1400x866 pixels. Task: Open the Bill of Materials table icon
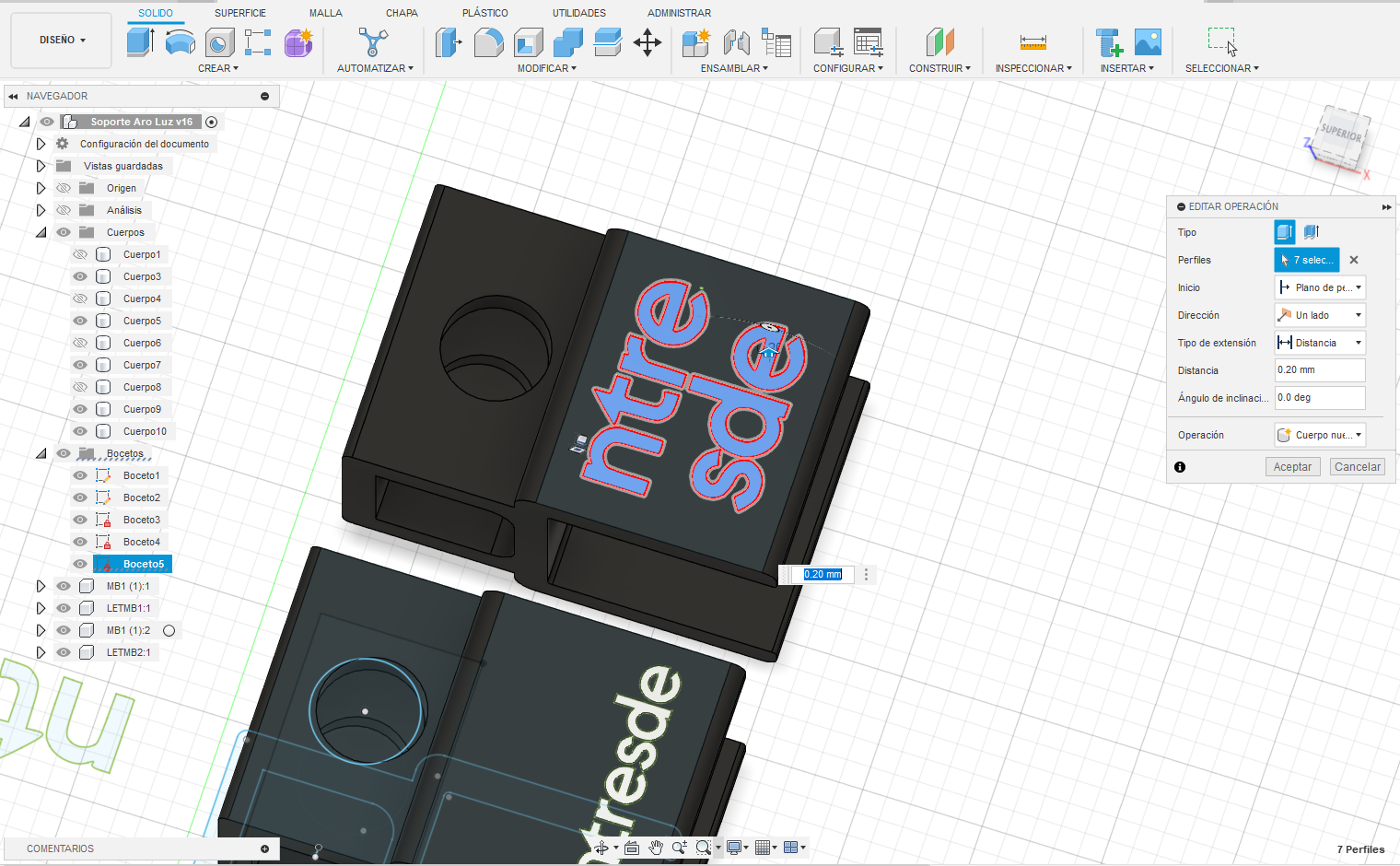tap(776, 42)
